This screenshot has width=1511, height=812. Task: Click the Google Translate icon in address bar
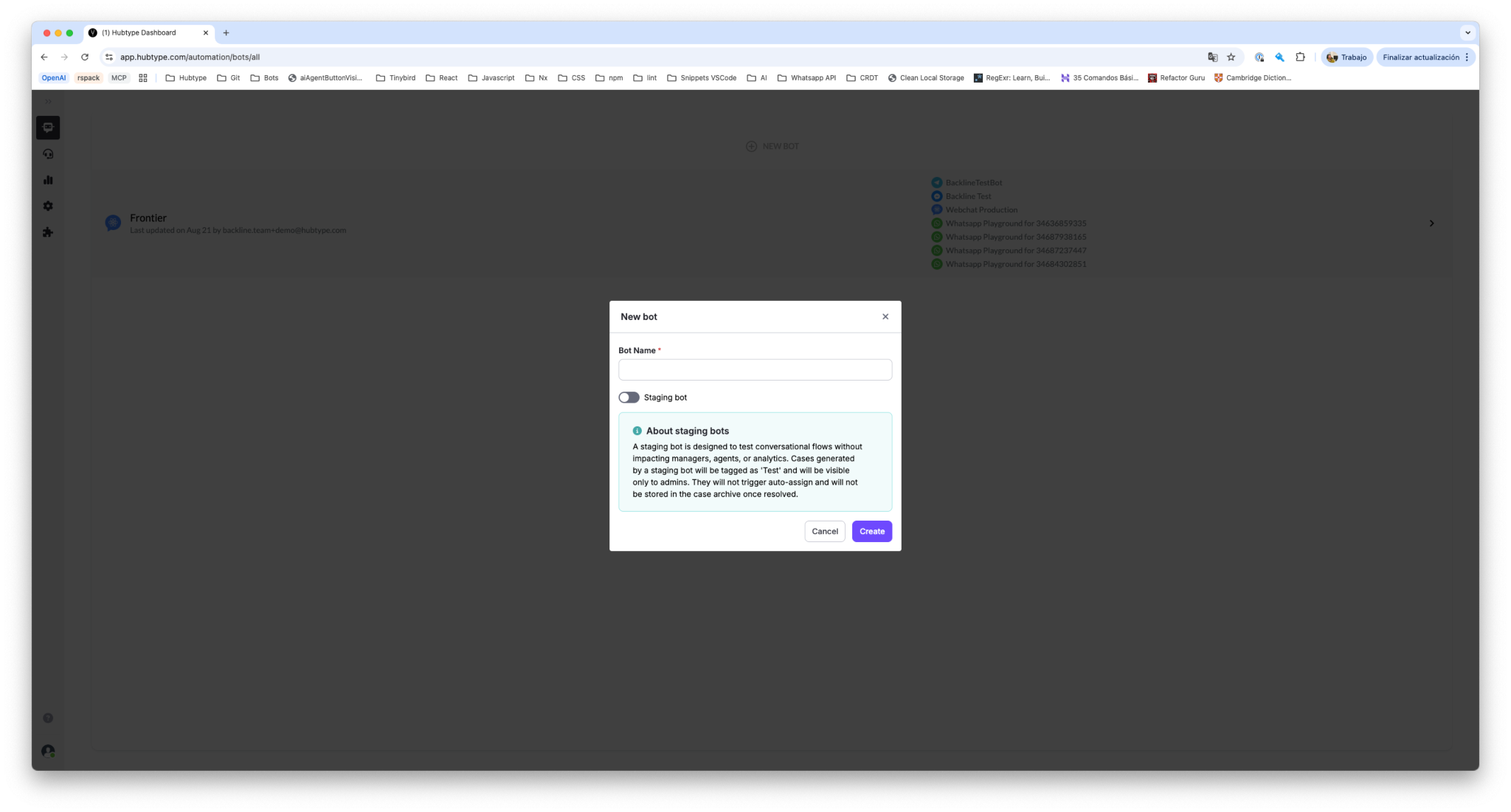pos(1212,57)
